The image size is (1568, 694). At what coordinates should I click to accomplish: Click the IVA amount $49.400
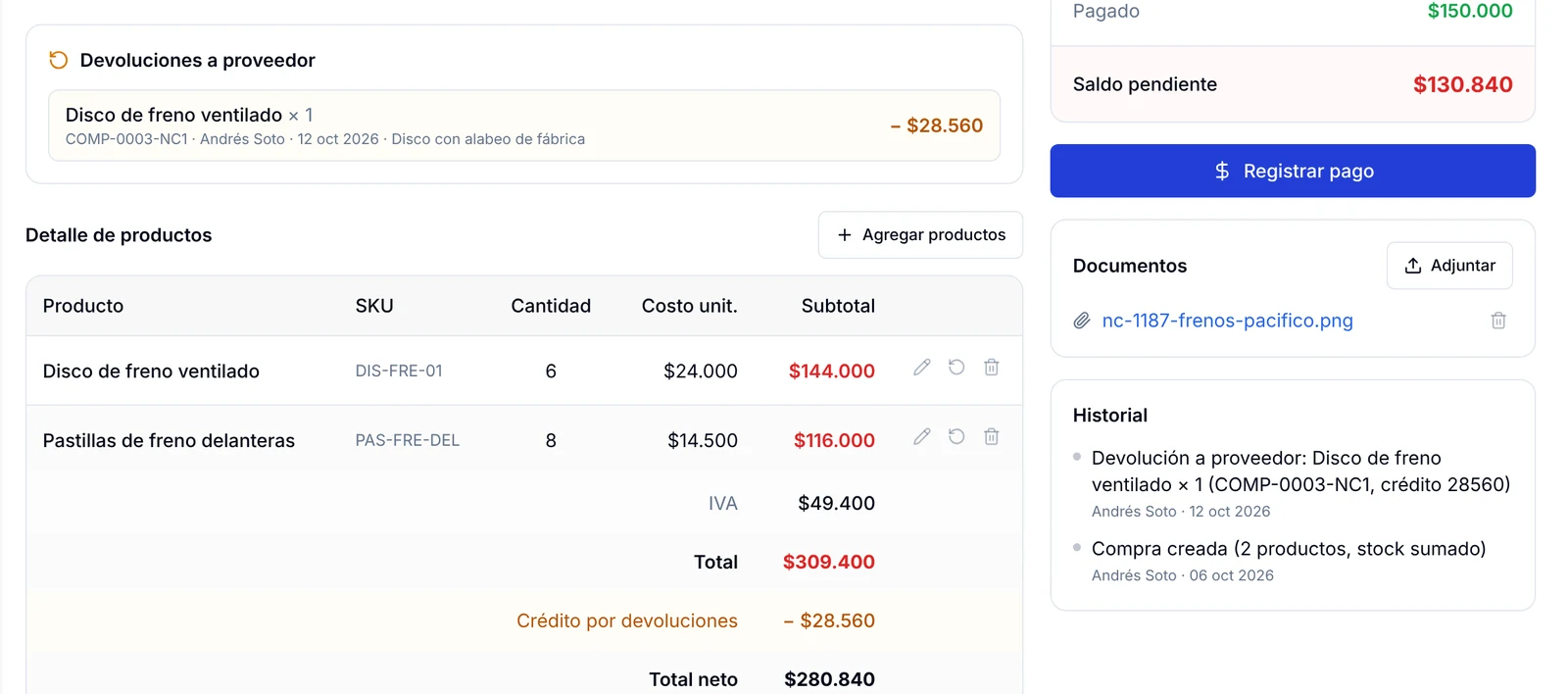836,503
